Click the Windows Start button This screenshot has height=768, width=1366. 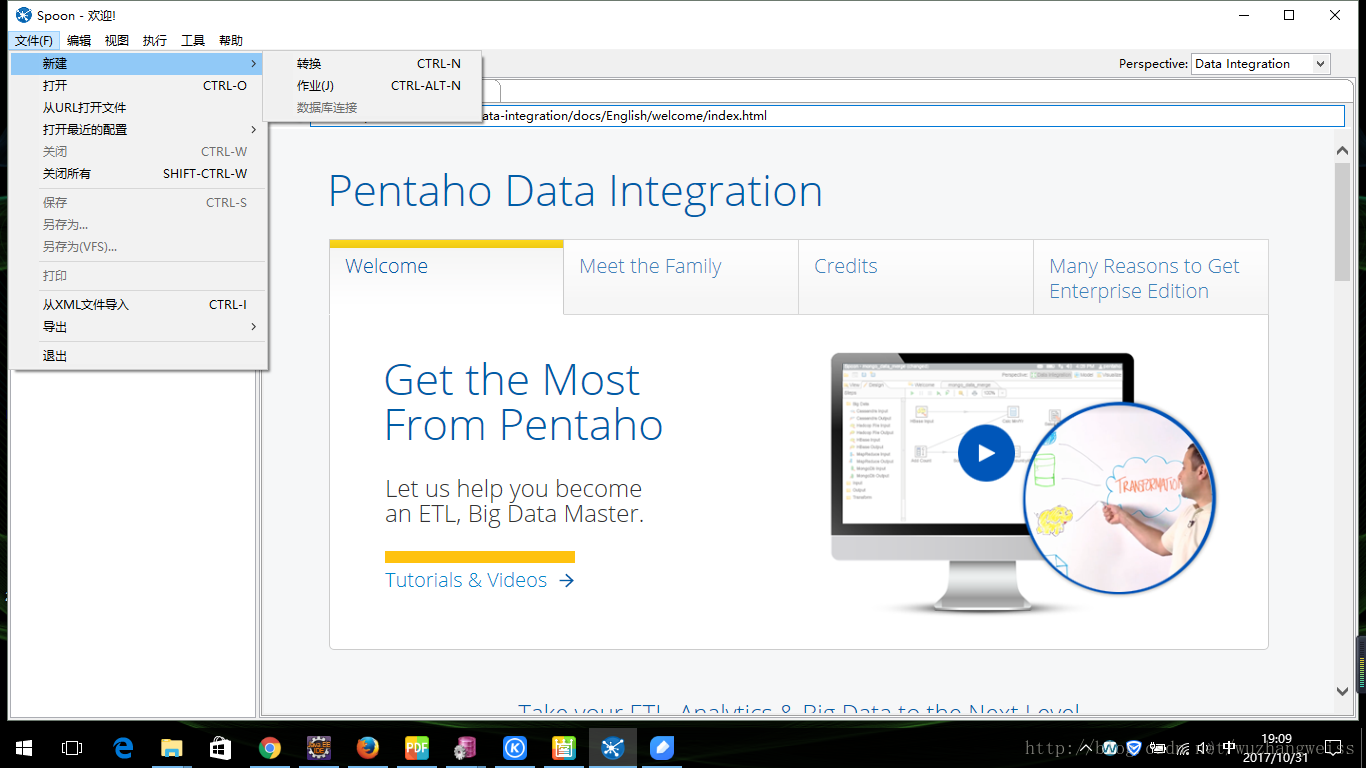[23, 747]
